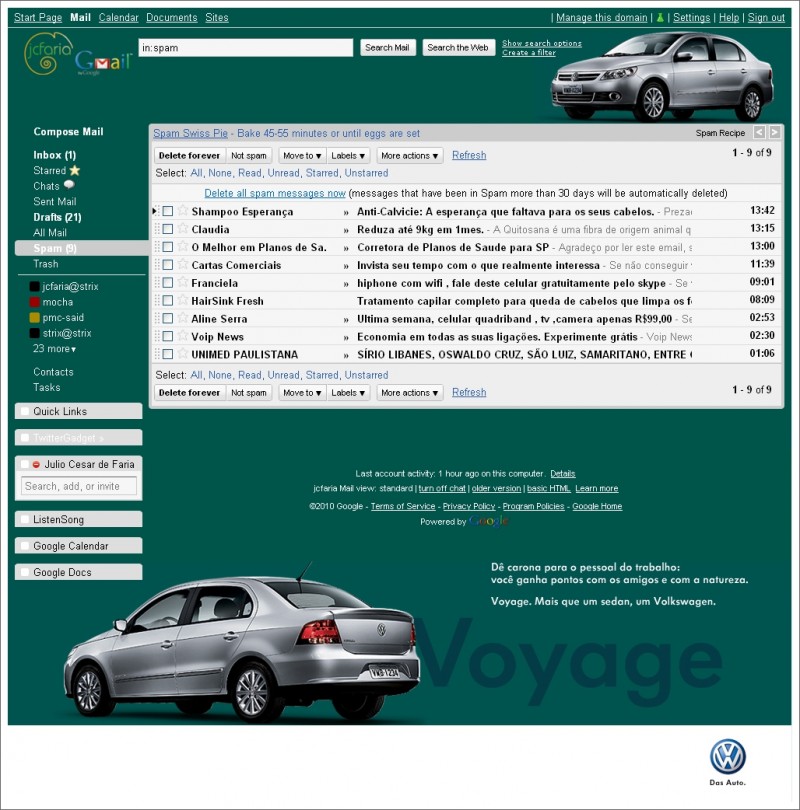The width and height of the screenshot is (800, 810).
Task: Go to previous Spam Recipe clip
Action: 759,132
